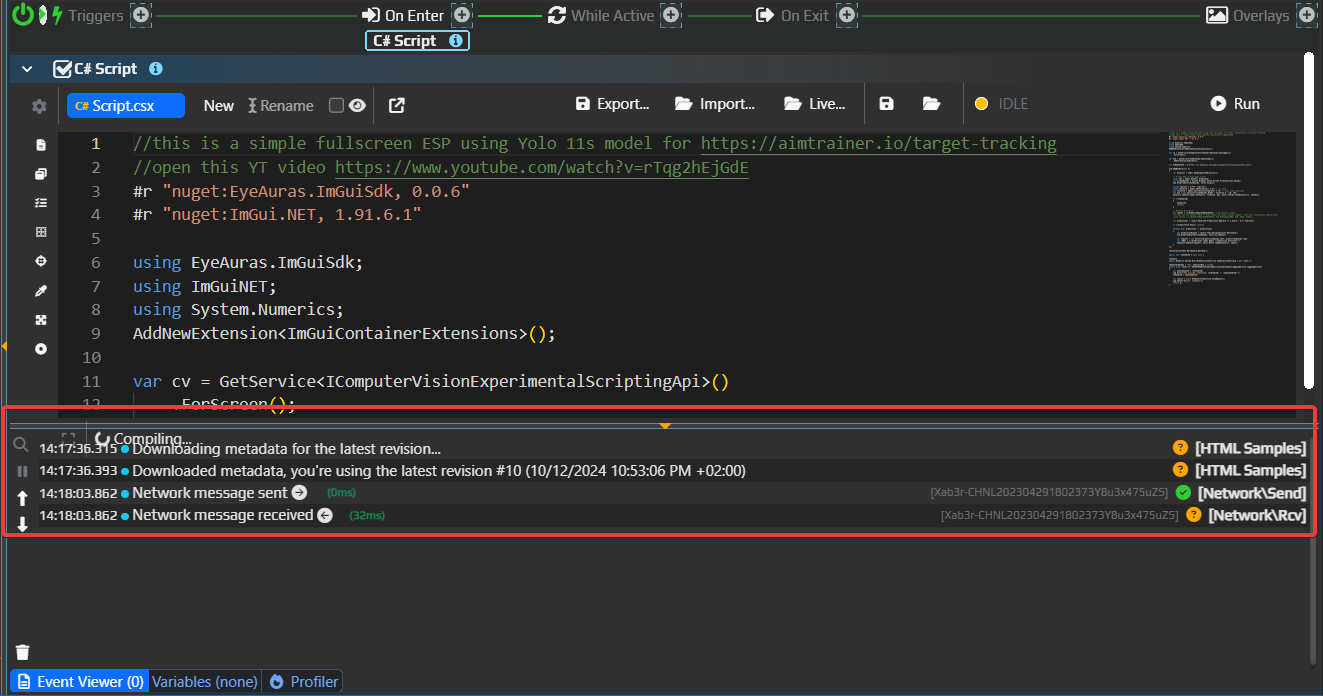The image size is (1323, 696).
Task: Click the green check status icon on Network\Send
Action: (x=1183, y=493)
